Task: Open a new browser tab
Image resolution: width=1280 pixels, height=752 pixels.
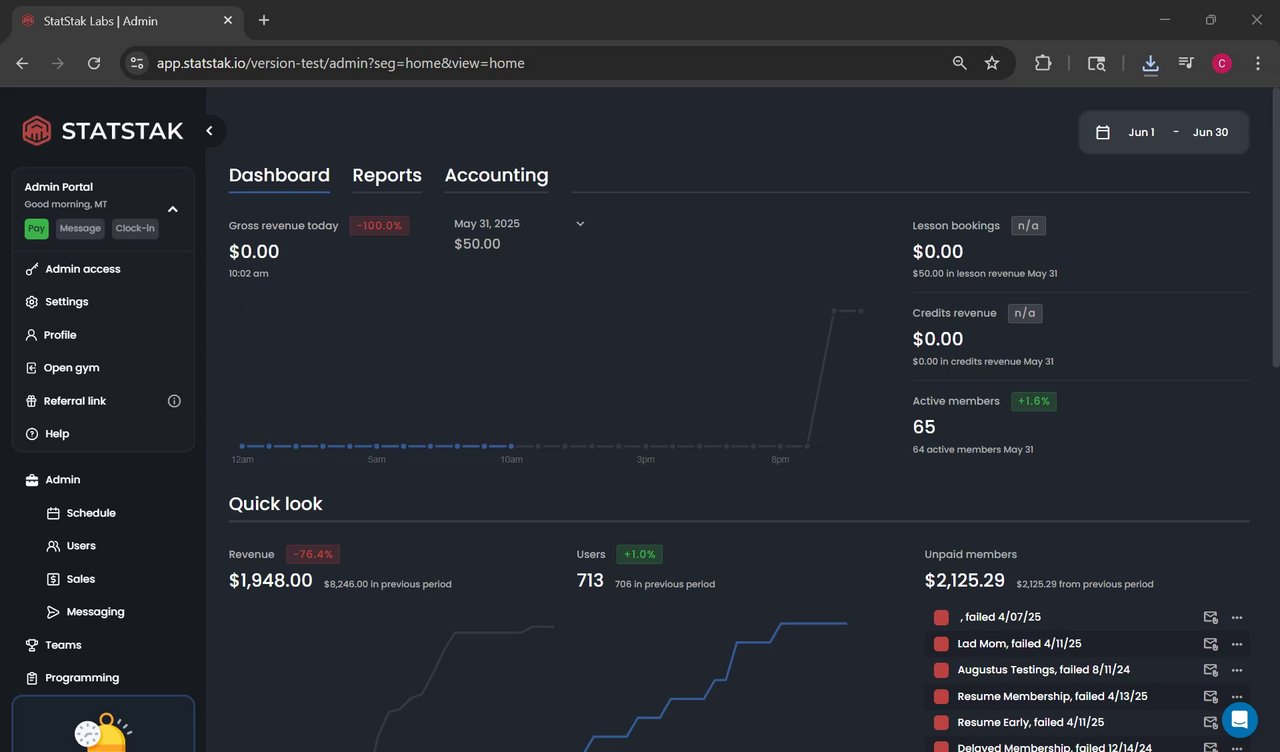Action: click(264, 20)
